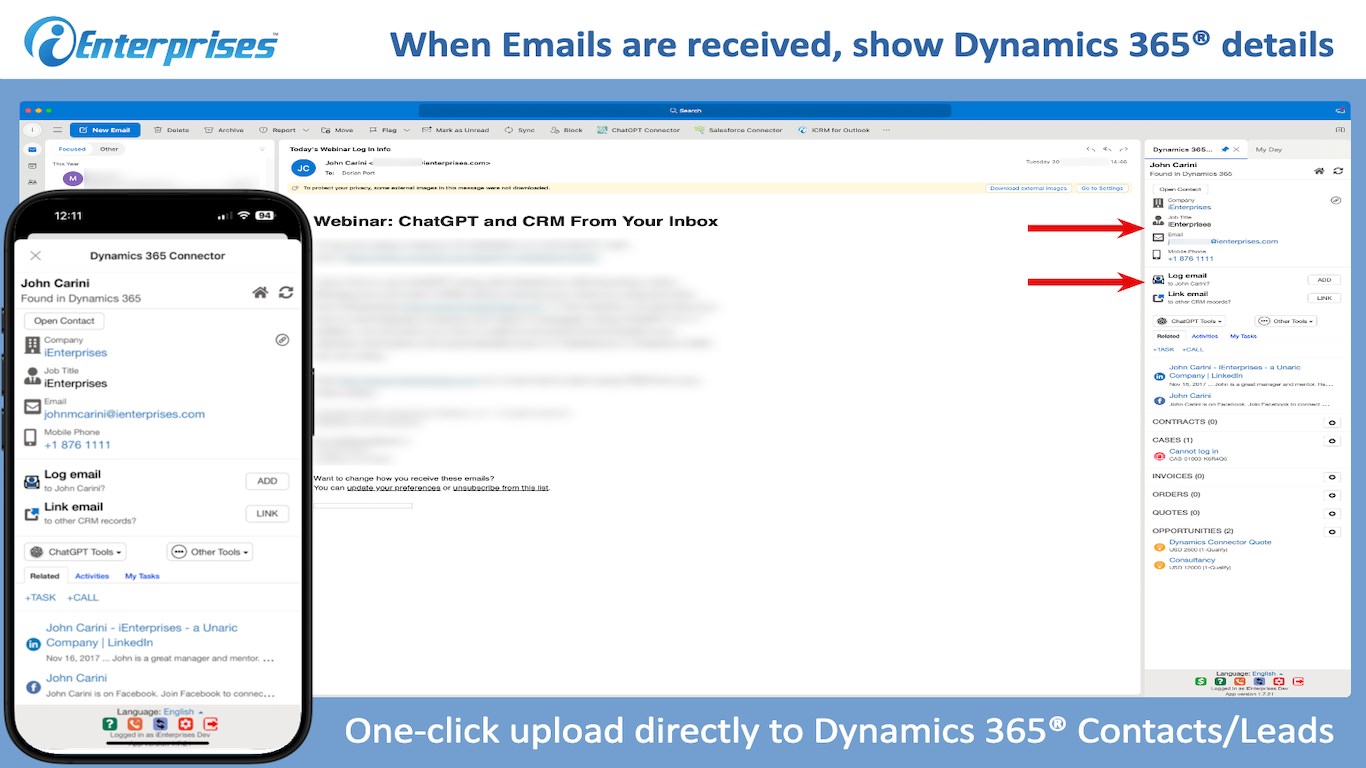Screen dimensions: 1366x768
Task: Click blue sync arrows icon on phone footer
Action: 160,724
